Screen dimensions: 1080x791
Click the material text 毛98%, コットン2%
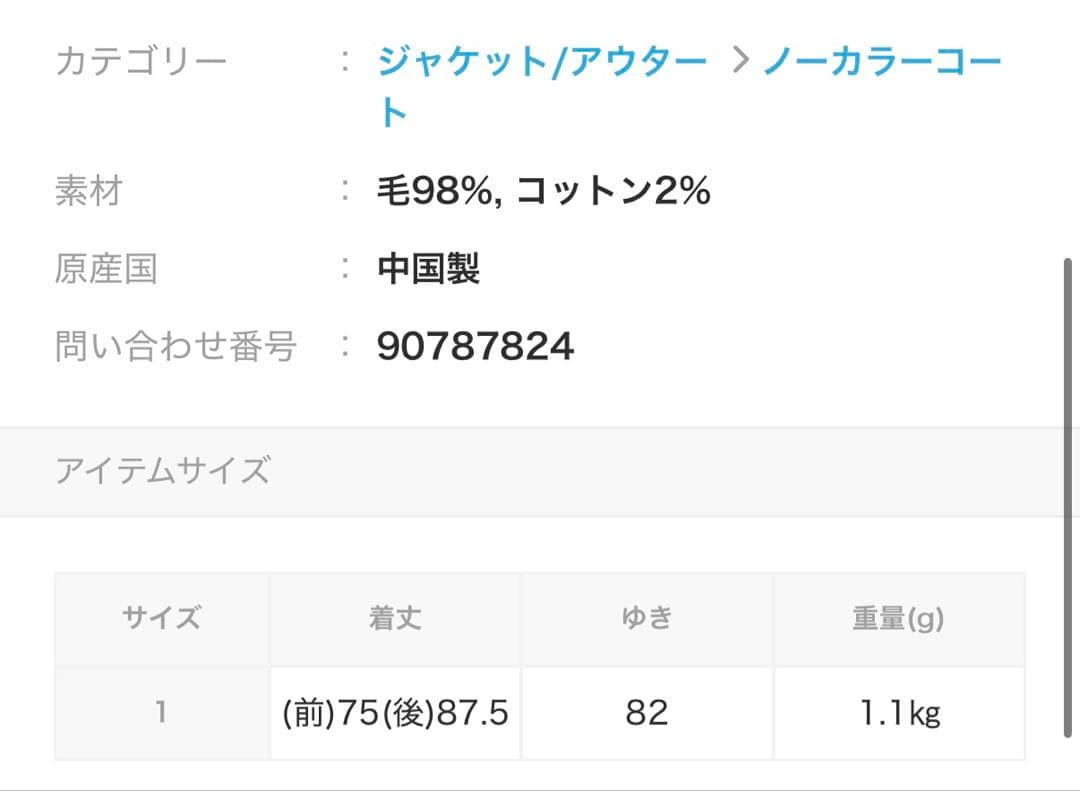[545, 192]
